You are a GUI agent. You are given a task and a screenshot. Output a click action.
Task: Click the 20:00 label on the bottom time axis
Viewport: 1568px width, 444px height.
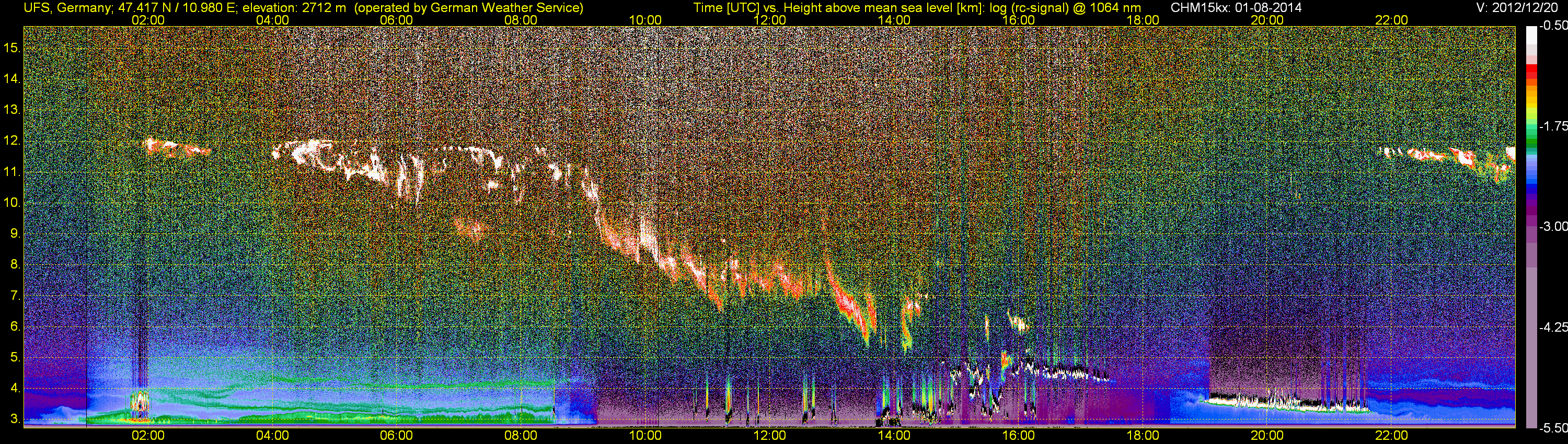1267,436
